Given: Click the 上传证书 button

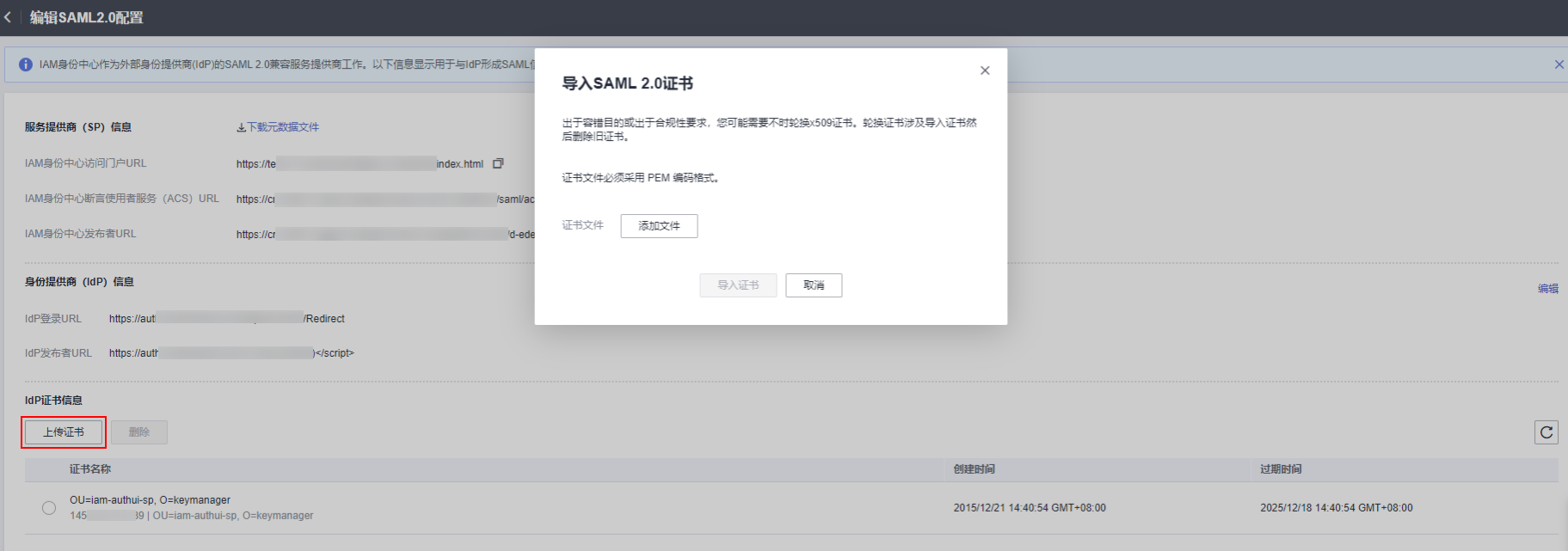Looking at the screenshot, I should pyautogui.click(x=64, y=432).
